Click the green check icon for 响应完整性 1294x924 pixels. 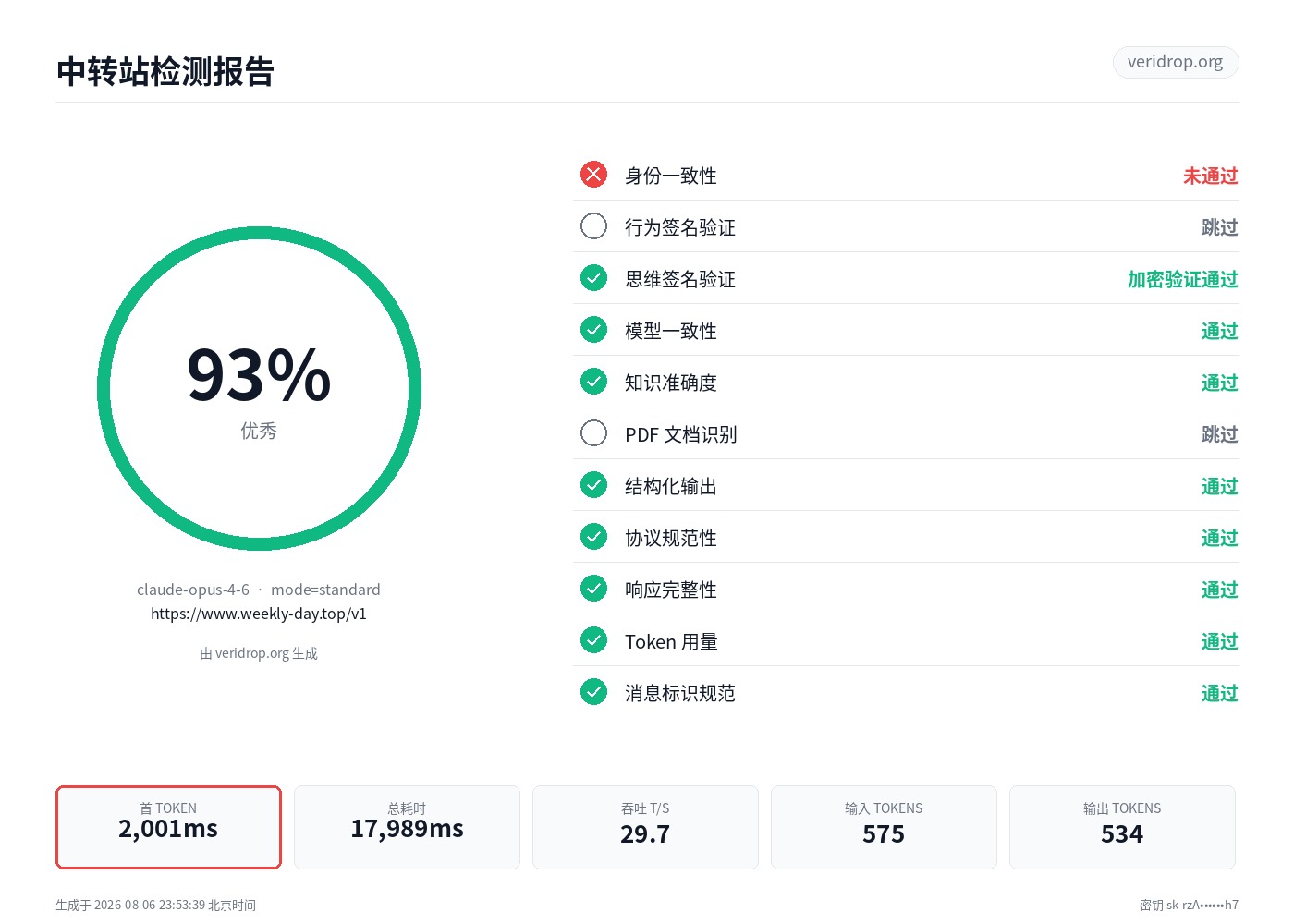click(593, 589)
